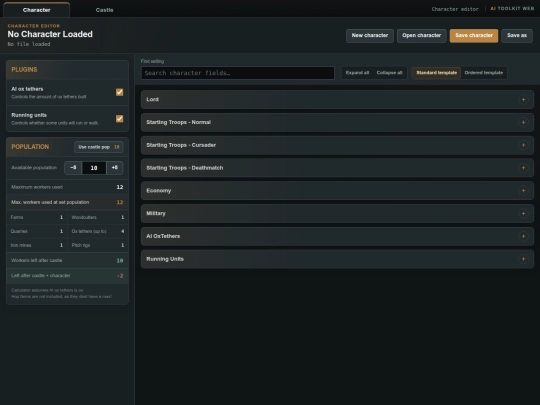
Task: Decrease available population by 8
Action: (x=73, y=168)
